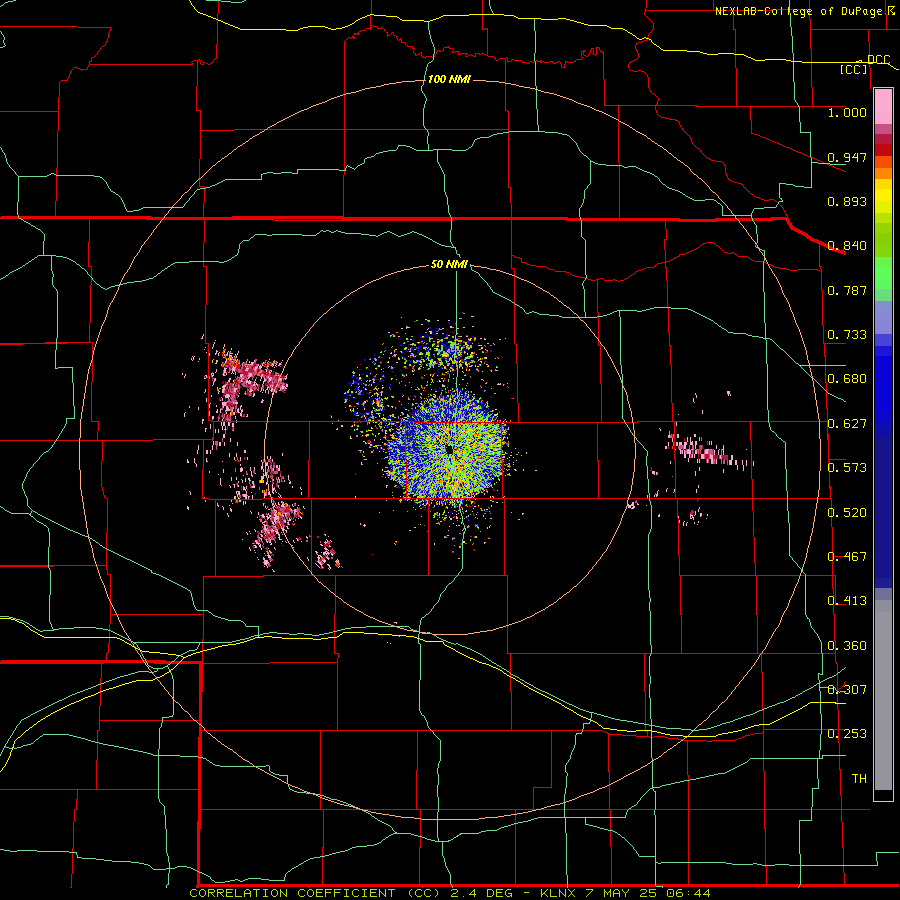Image resolution: width=900 pixels, height=900 pixels.
Task: Click the DCC label above the color scale
Action: (x=878, y=59)
